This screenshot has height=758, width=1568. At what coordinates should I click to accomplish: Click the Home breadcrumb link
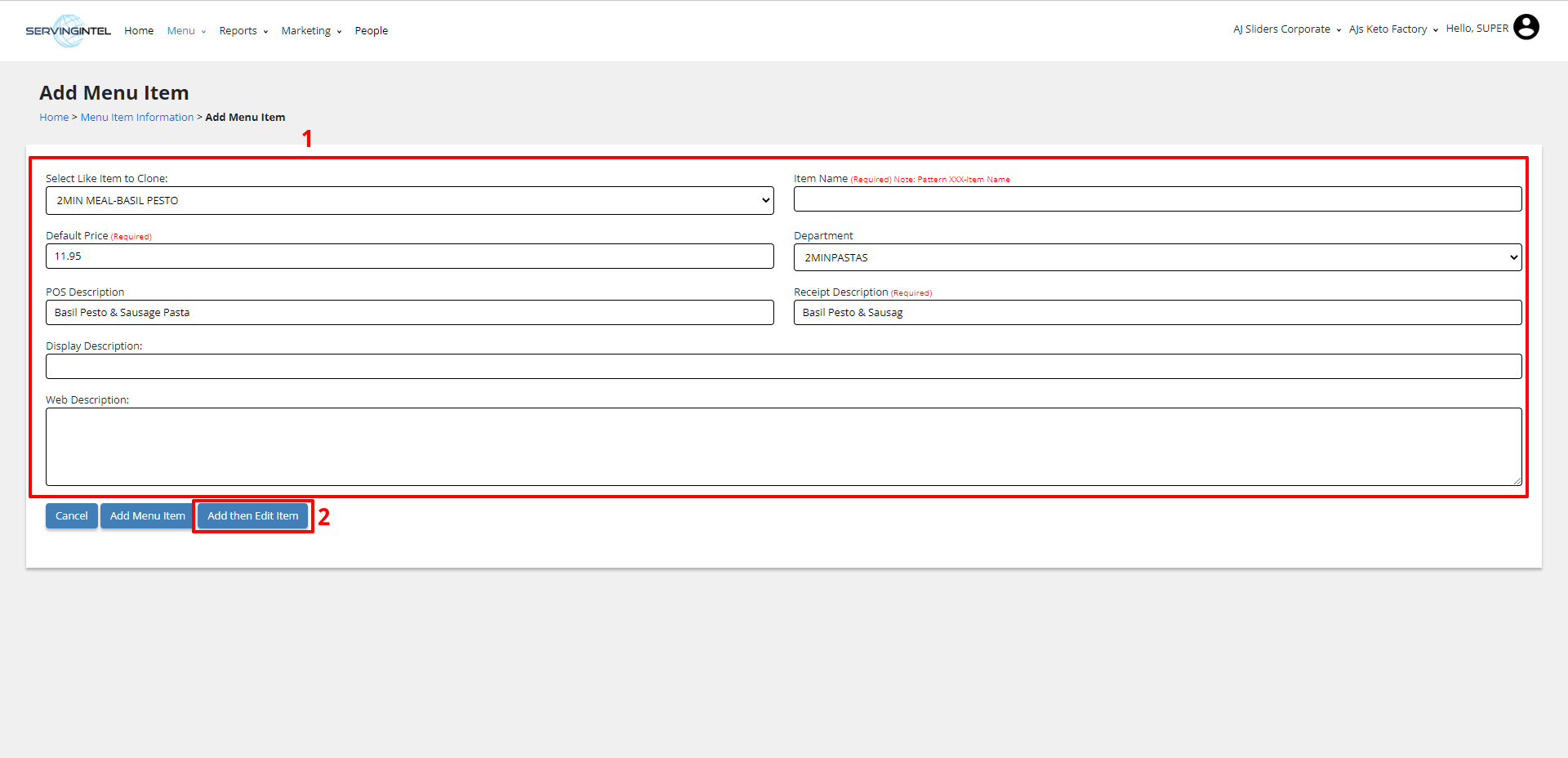[x=54, y=118]
